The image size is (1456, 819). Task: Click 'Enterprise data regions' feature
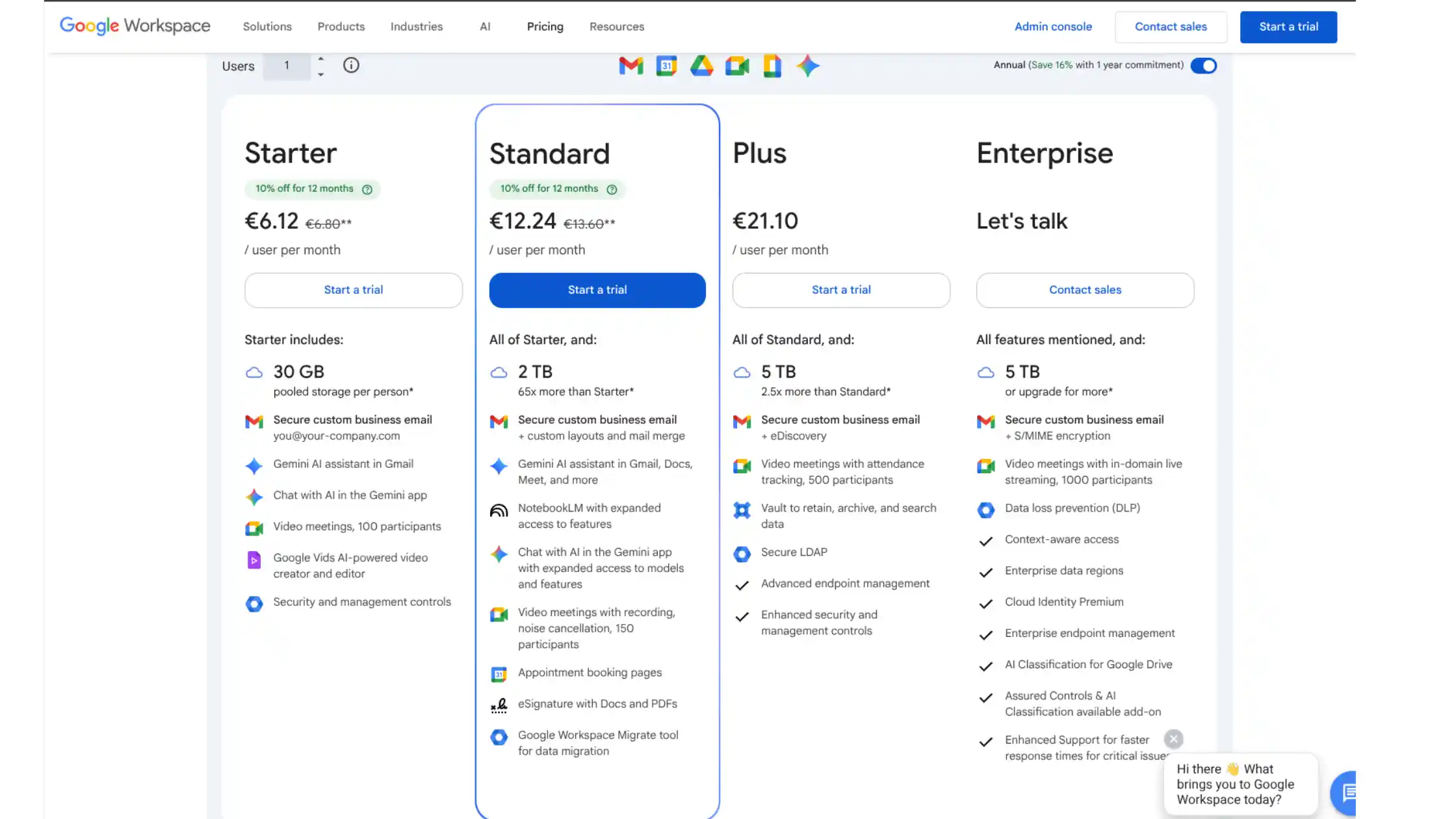(1064, 571)
